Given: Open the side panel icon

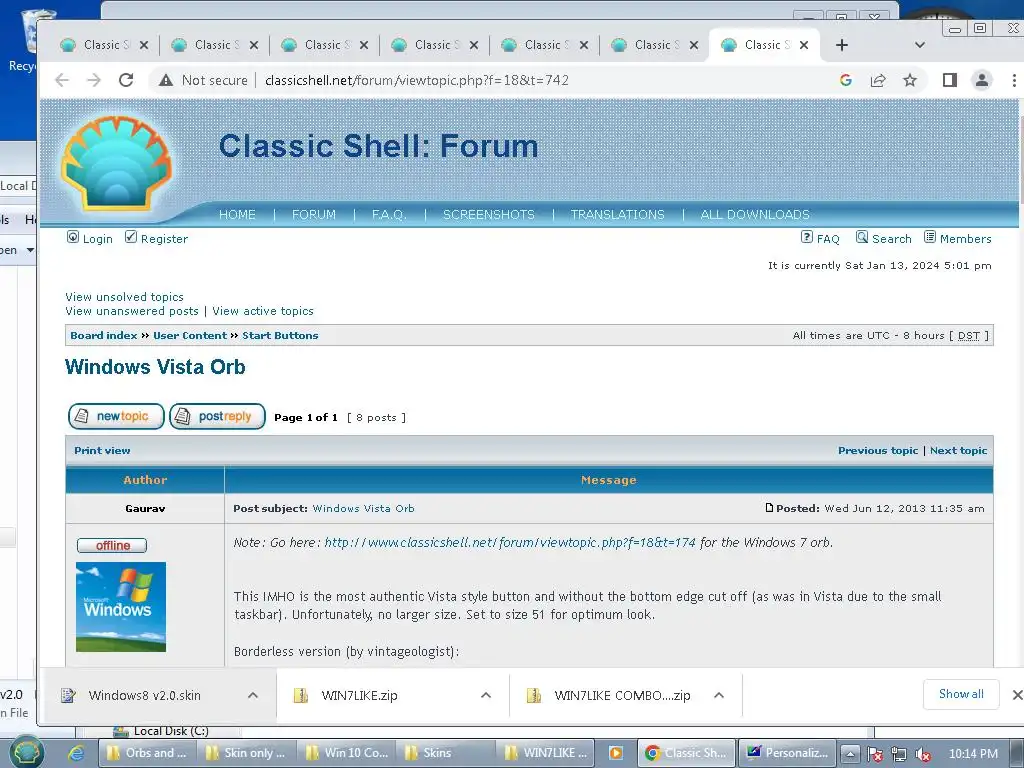Looking at the screenshot, I should pyautogui.click(x=950, y=80).
